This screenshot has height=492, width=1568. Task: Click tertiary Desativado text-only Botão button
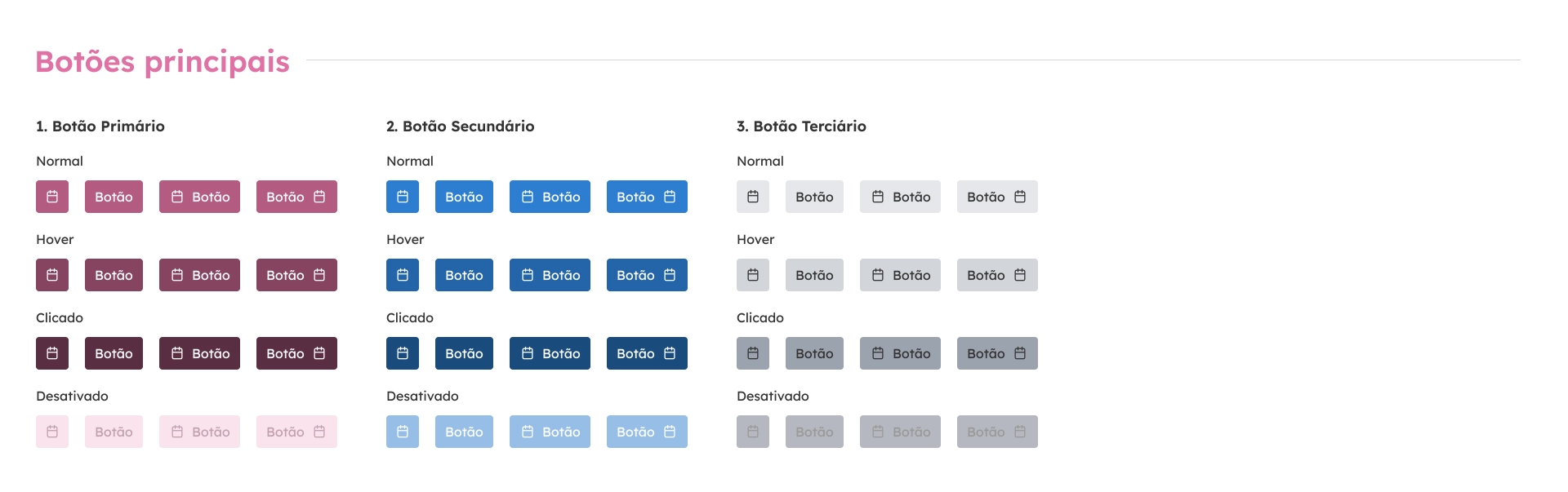point(814,432)
